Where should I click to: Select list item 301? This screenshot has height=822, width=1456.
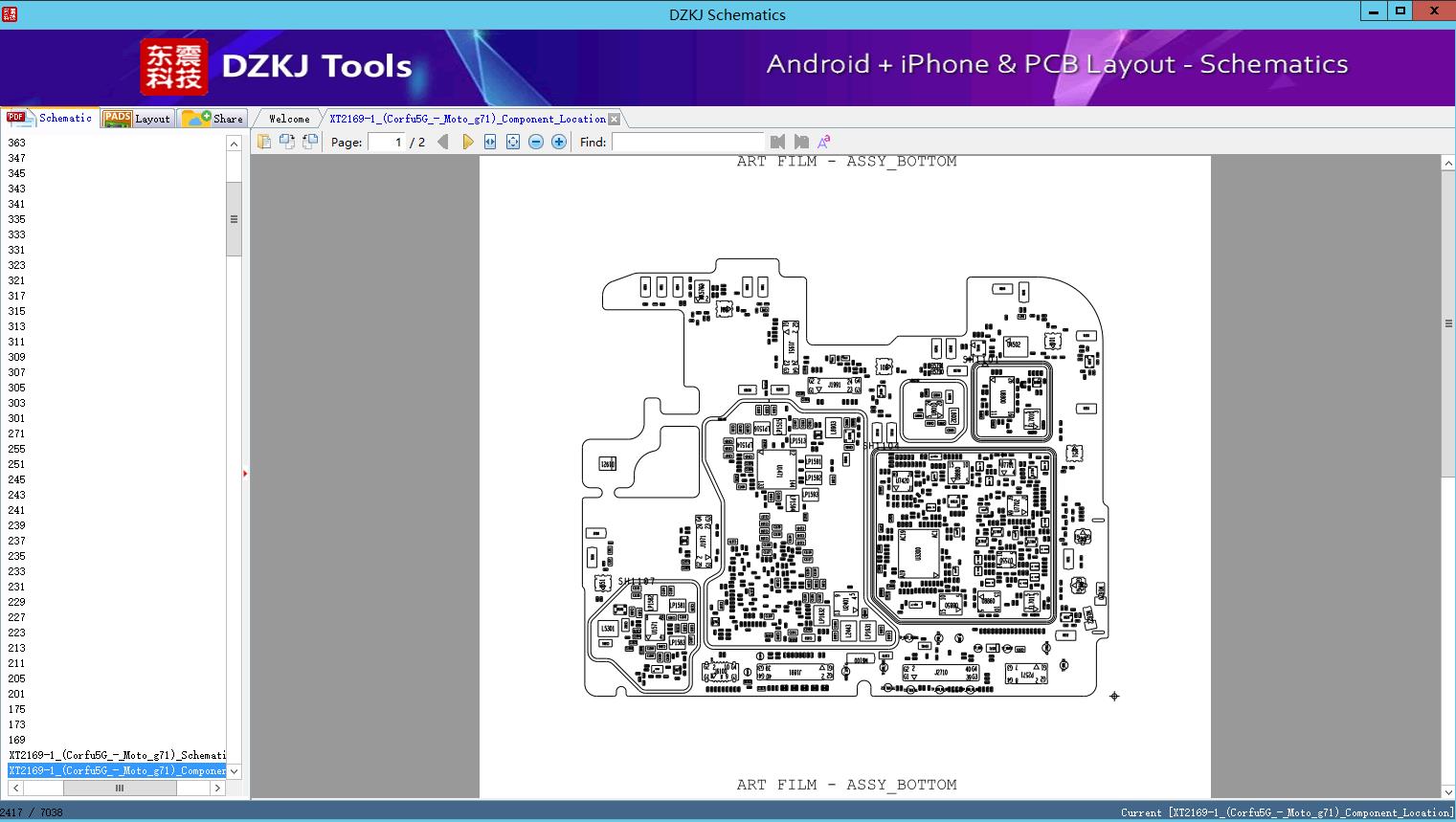17,418
